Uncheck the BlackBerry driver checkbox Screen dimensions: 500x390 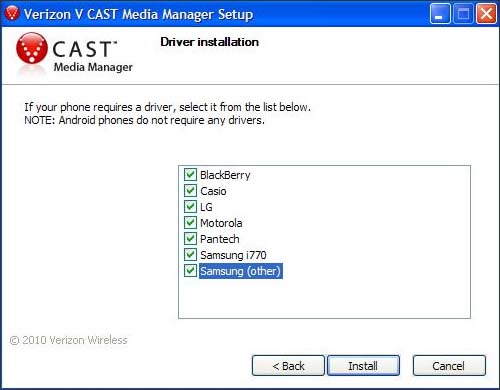click(x=190, y=174)
